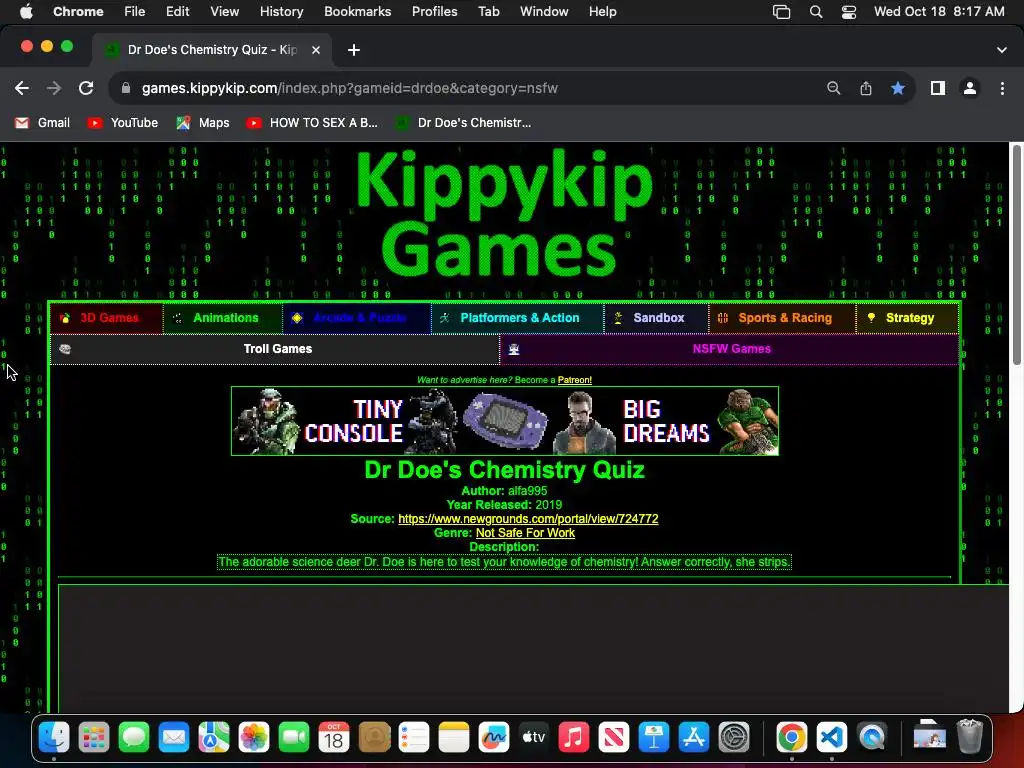Image resolution: width=1024 pixels, height=768 pixels.
Task: Select the Platformers & Action category
Action: pyautogui.click(x=518, y=318)
